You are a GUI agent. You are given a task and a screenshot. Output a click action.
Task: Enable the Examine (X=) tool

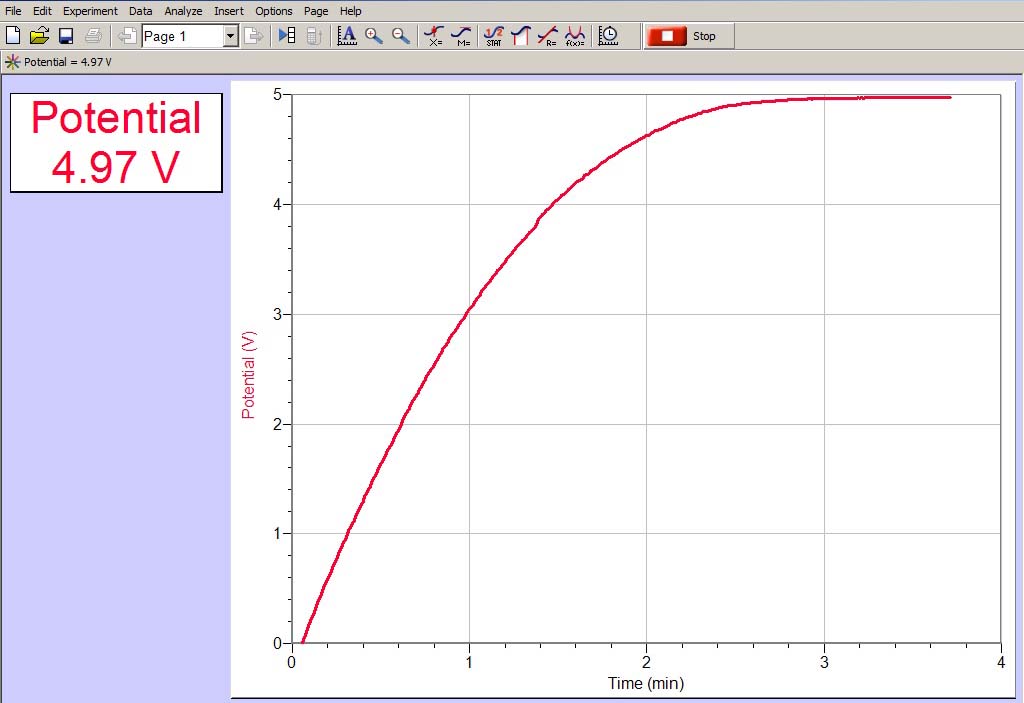click(x=434, y=36)
